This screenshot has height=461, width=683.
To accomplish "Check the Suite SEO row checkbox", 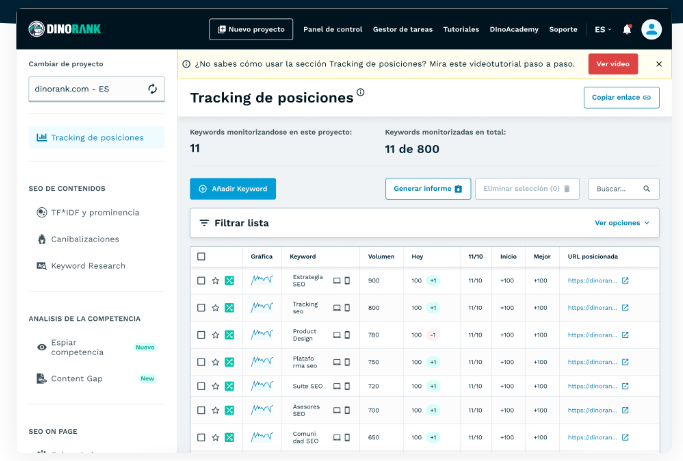I will tap(201, 386).
